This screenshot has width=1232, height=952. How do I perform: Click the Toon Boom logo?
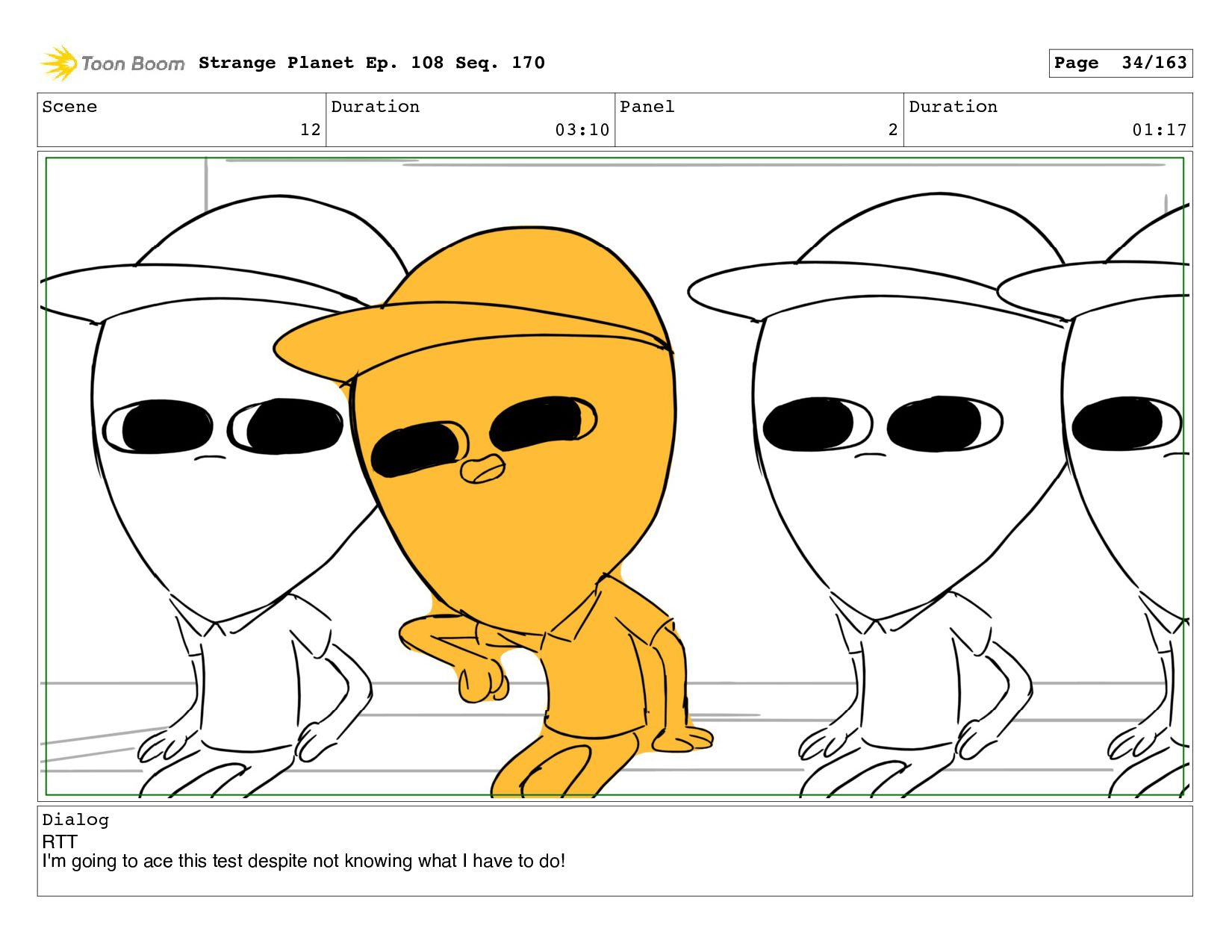coord(112,63)
